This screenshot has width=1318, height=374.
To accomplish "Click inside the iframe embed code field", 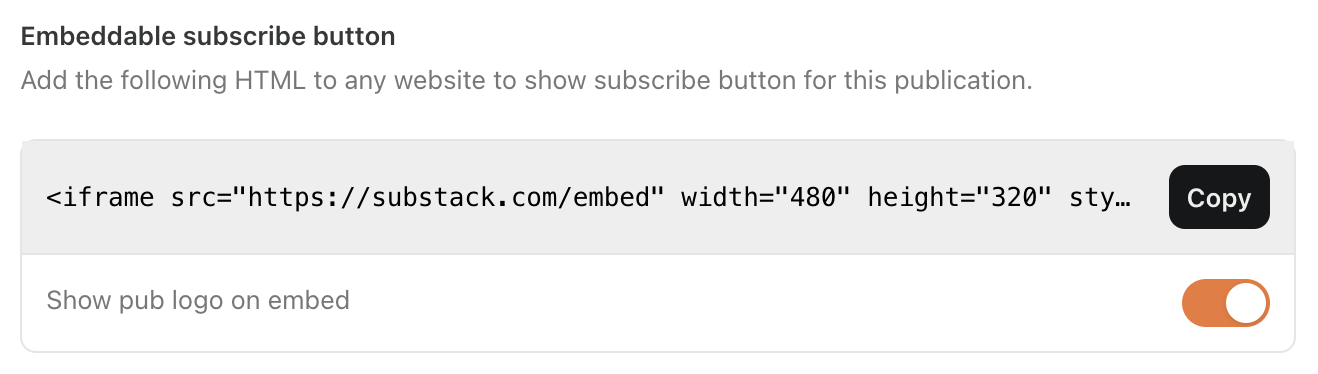I will 588,198.
